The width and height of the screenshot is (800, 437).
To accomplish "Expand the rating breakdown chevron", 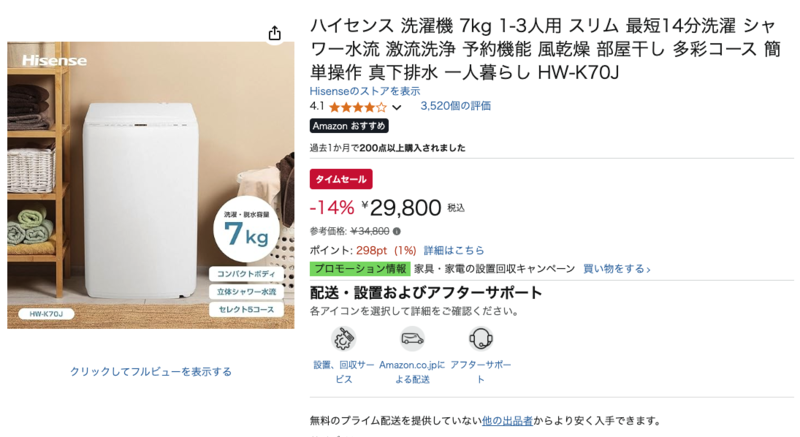I will (x=397, y=107).
